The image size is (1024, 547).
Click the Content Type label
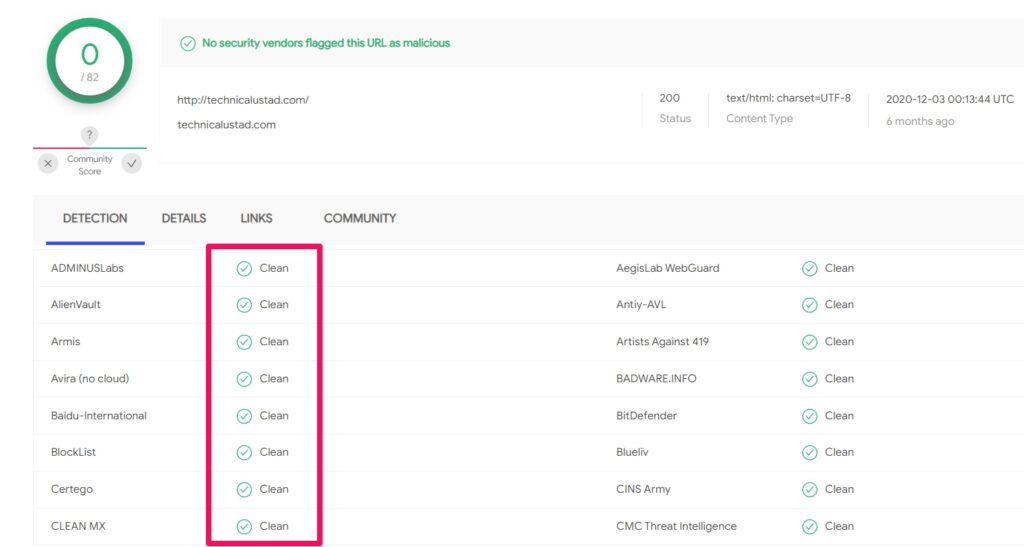pos(760,119)
